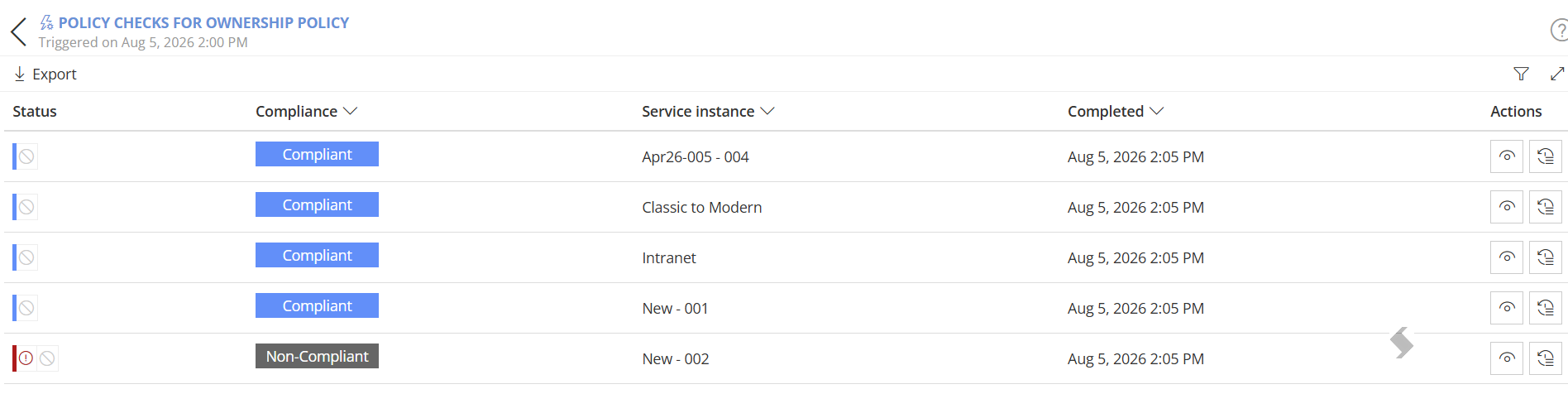This screenshot has width=1568, height=394.
Task: Click the Actions column header
Action: (x=1516, y=111)
